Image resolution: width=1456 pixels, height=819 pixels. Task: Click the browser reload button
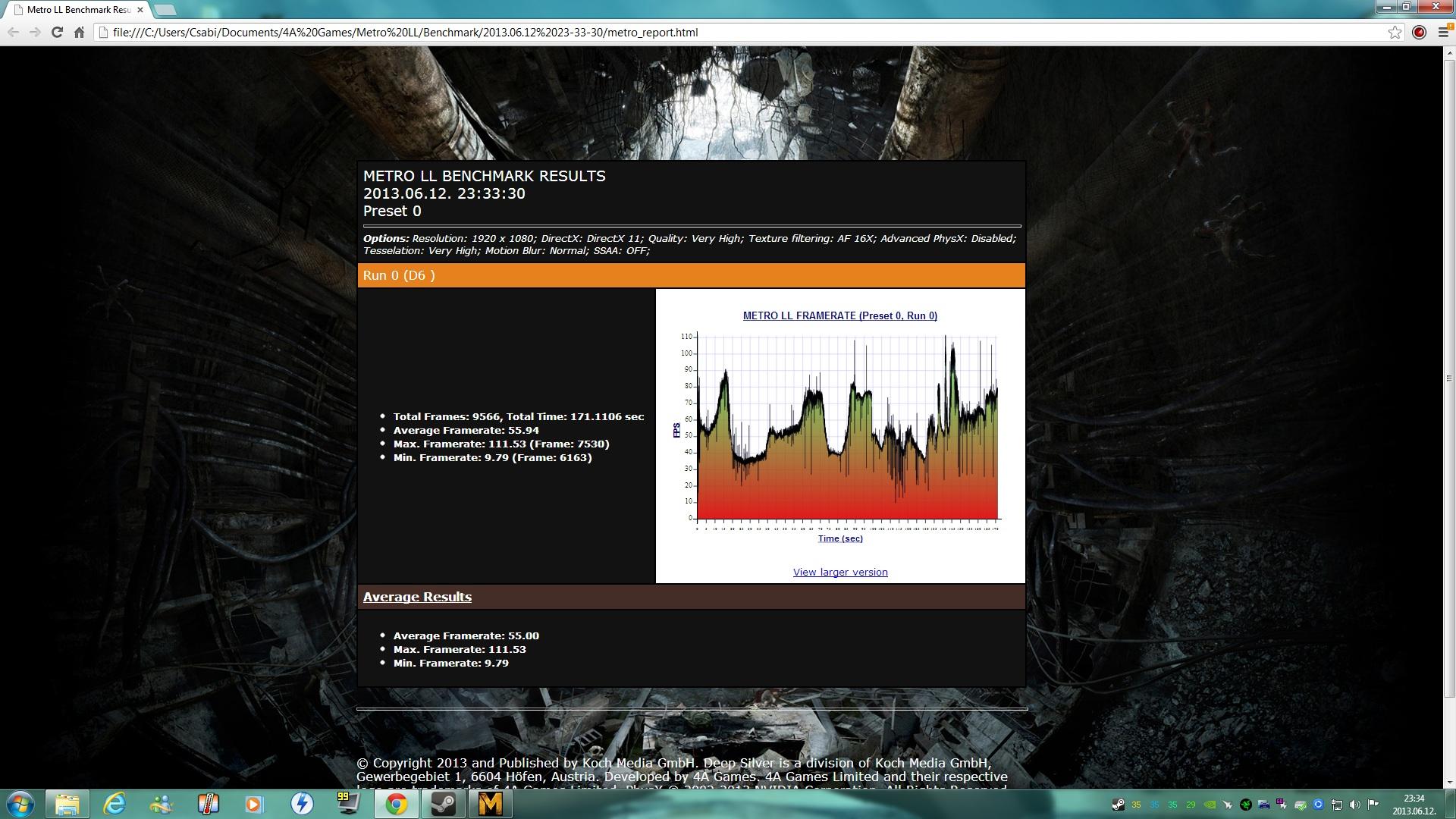tap(57, 32)
